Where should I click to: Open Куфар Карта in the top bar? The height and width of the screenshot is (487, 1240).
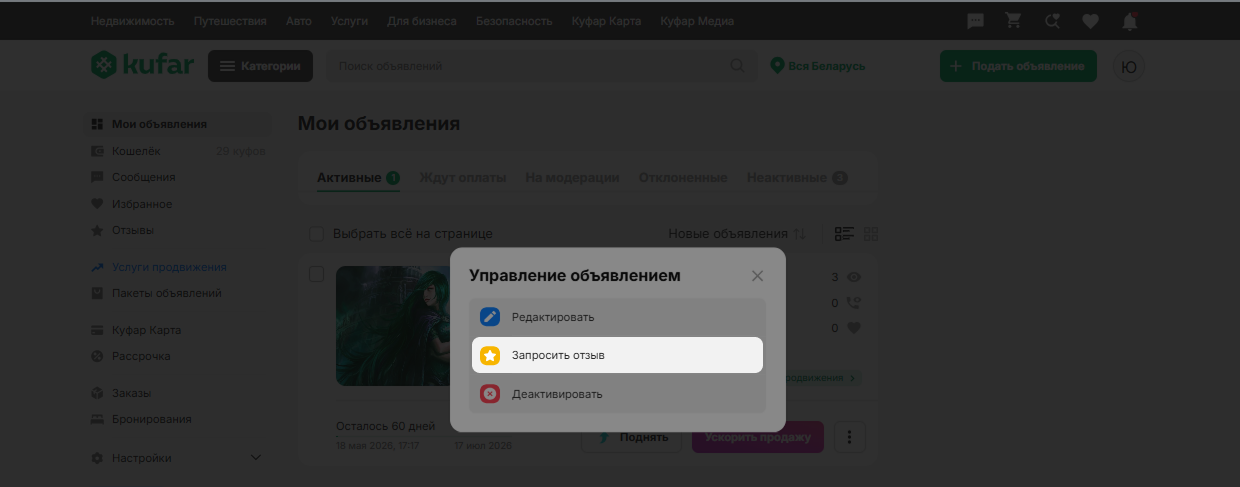(607, 21)
